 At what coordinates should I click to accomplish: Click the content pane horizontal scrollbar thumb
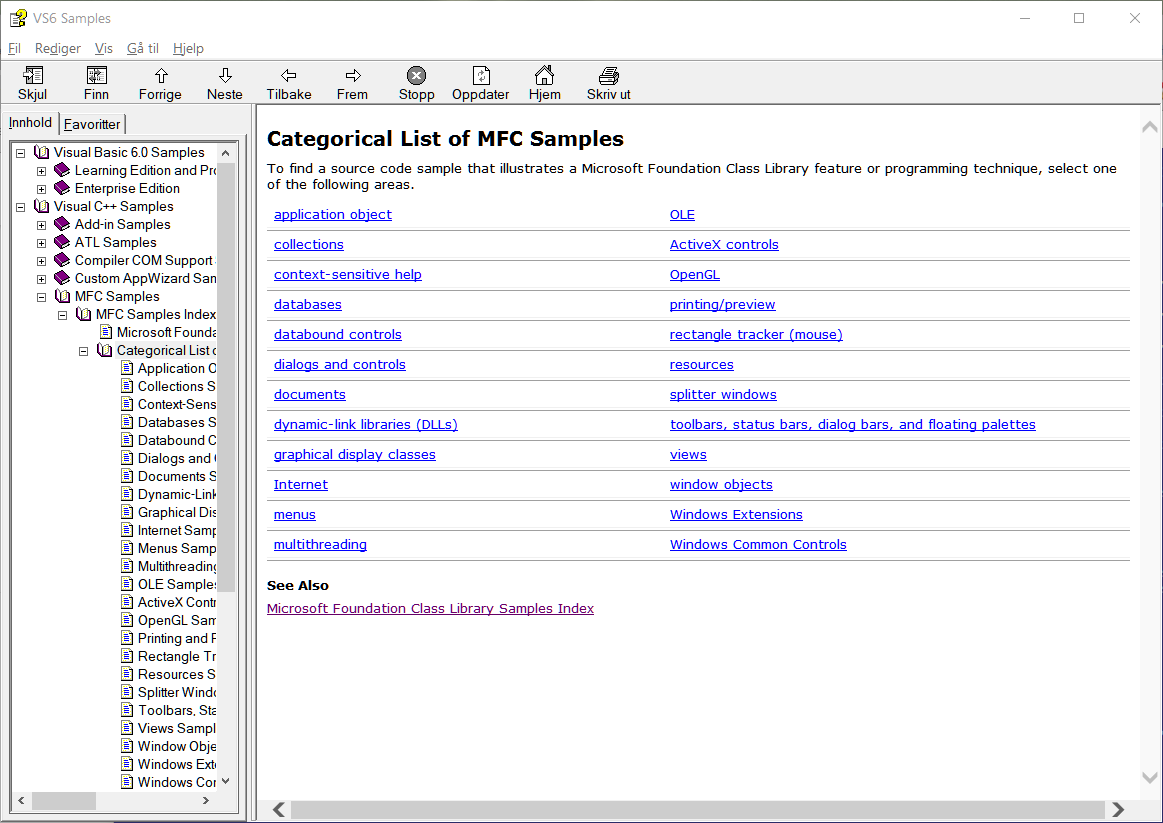(698, 809)
